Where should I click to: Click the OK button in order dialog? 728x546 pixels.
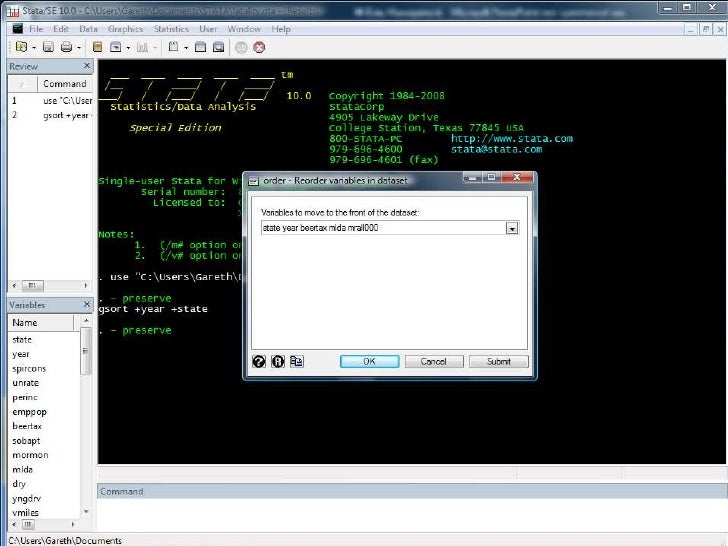pyautogui.click(x=370, y=361)
